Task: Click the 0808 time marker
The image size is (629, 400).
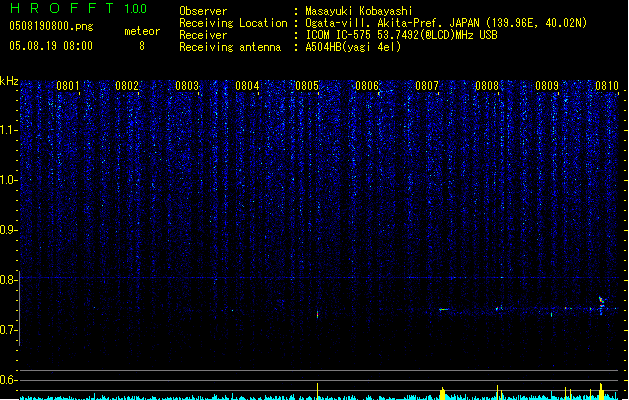Action: tap(487, 86)
